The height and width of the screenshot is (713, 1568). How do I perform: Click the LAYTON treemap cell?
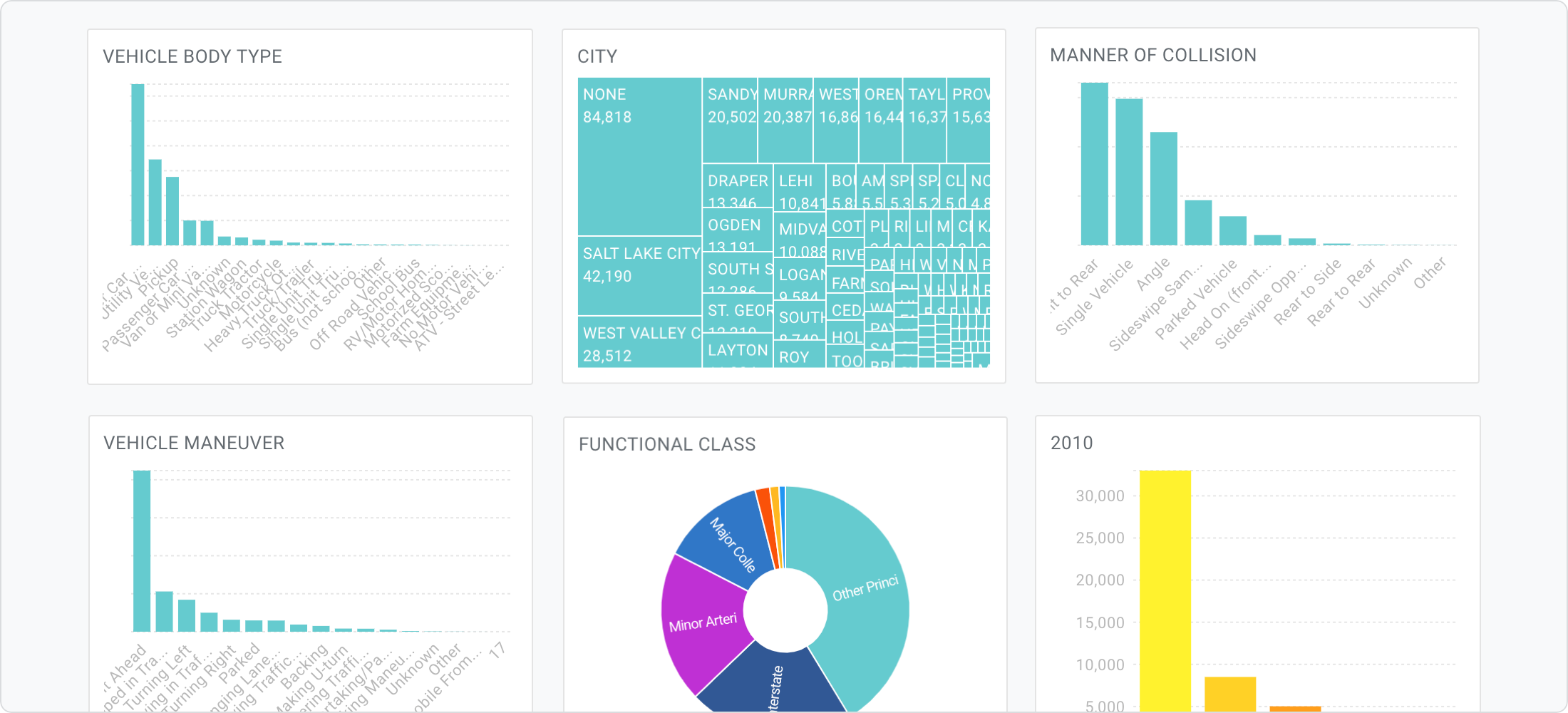click(x=738, y=352)
